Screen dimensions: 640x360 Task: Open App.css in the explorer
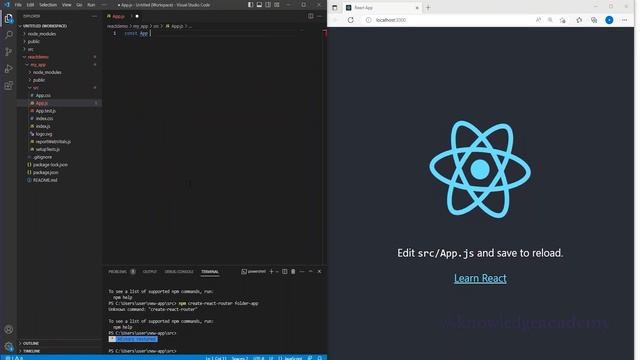(x=43, y=96)
